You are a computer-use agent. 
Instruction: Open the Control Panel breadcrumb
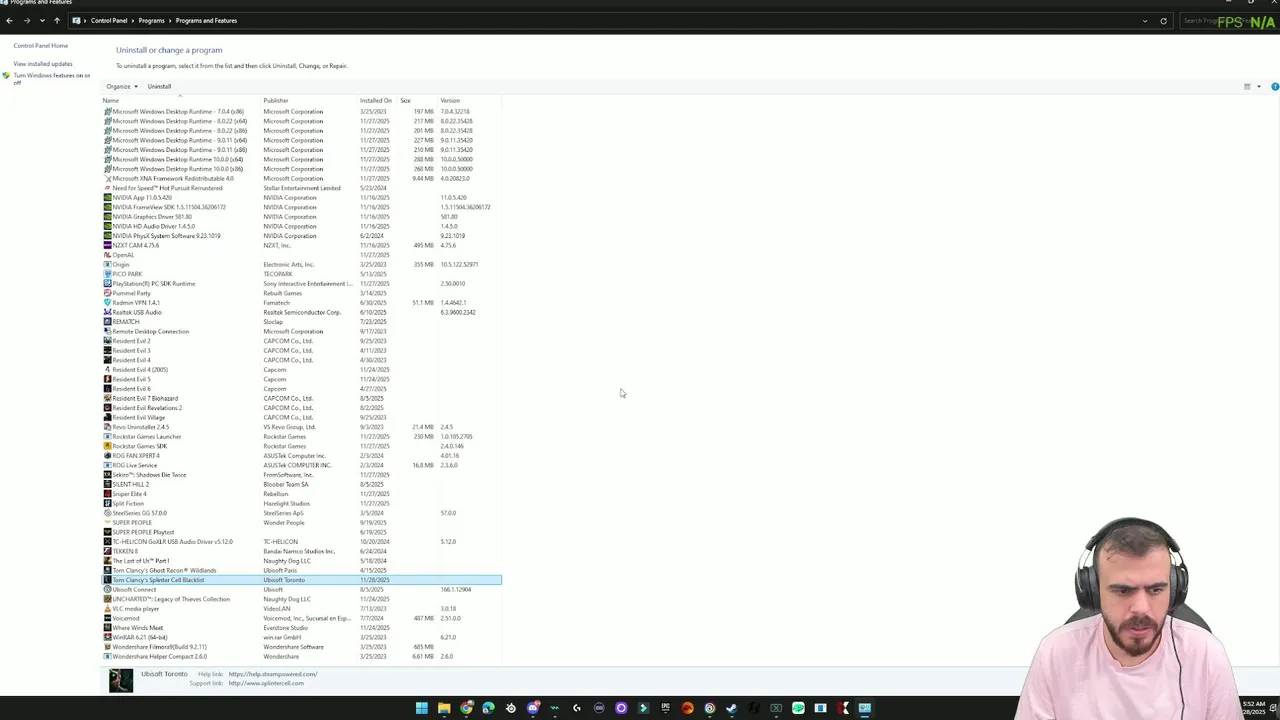pos(109,20)
